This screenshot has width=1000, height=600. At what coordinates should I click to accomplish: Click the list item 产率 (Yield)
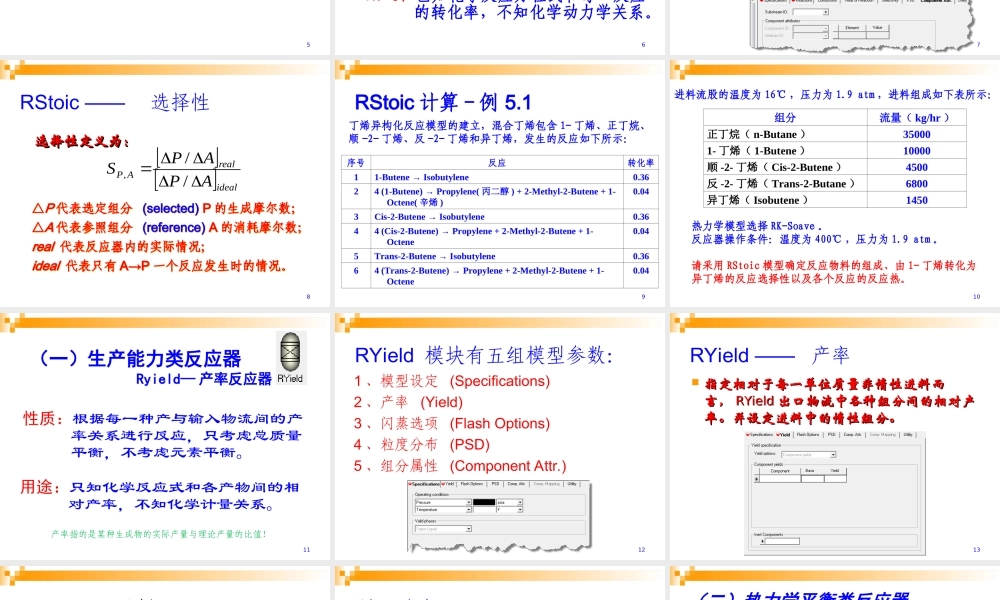tap(409, 402)
